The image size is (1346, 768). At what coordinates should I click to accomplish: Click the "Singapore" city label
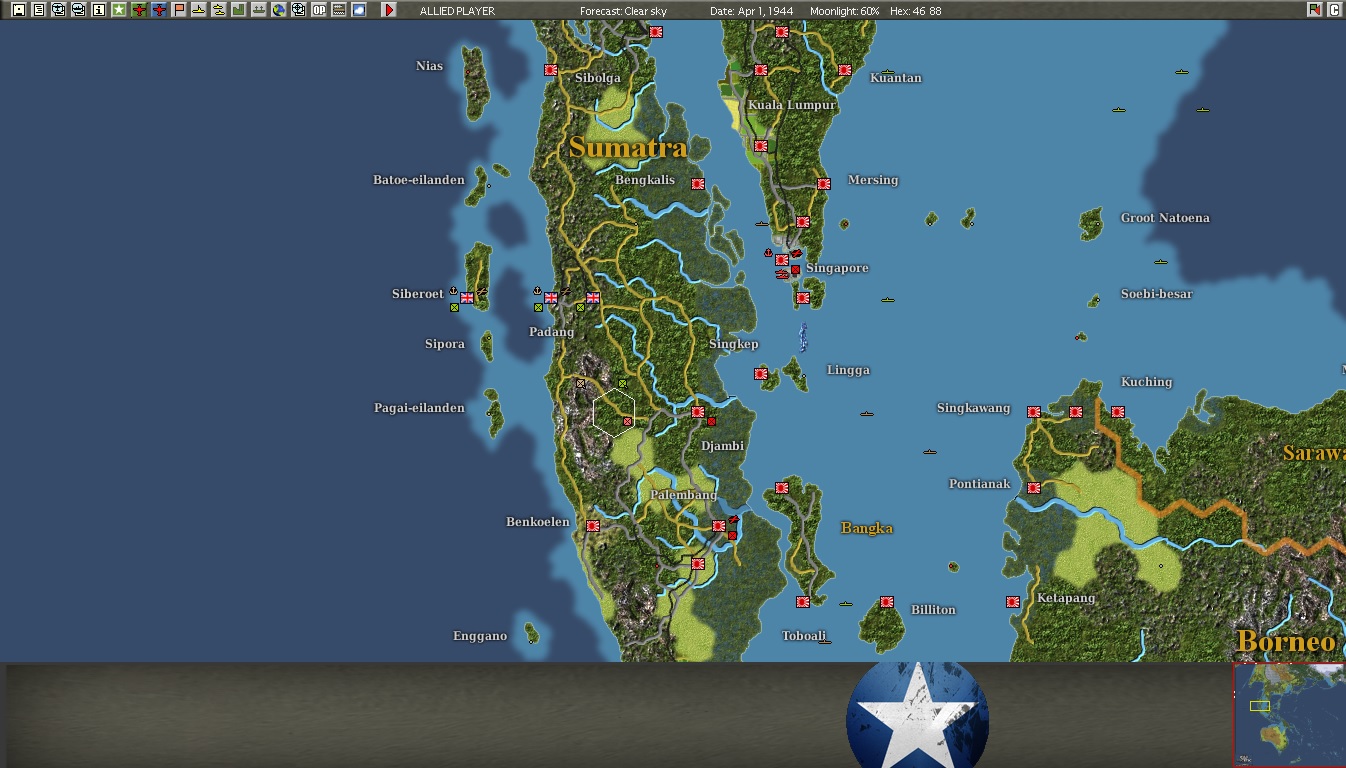837,268
